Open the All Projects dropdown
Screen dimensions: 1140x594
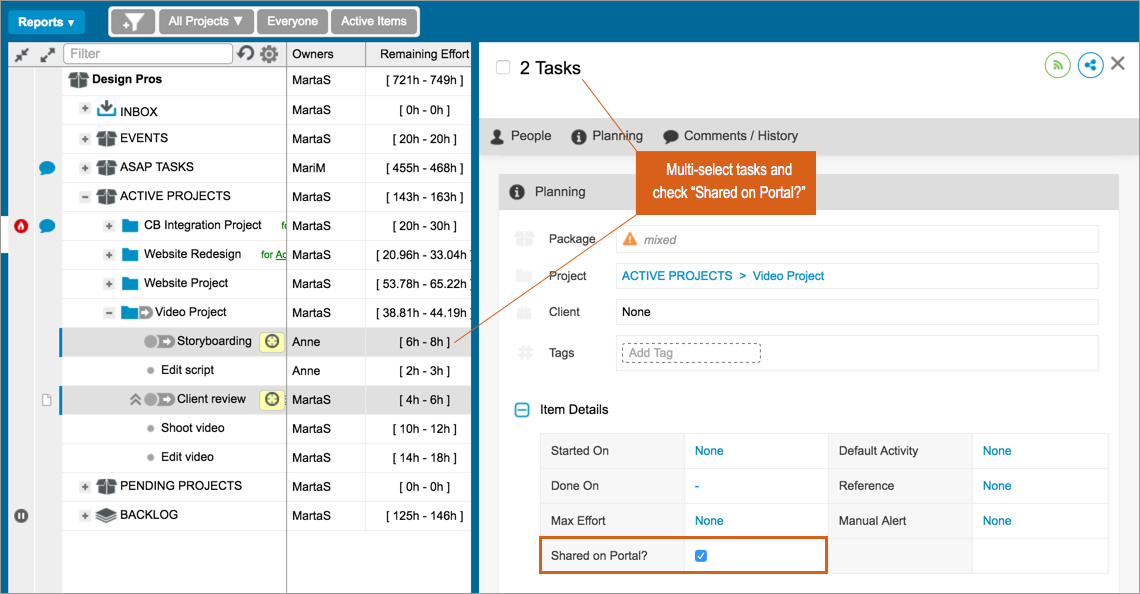click(206, 20)
